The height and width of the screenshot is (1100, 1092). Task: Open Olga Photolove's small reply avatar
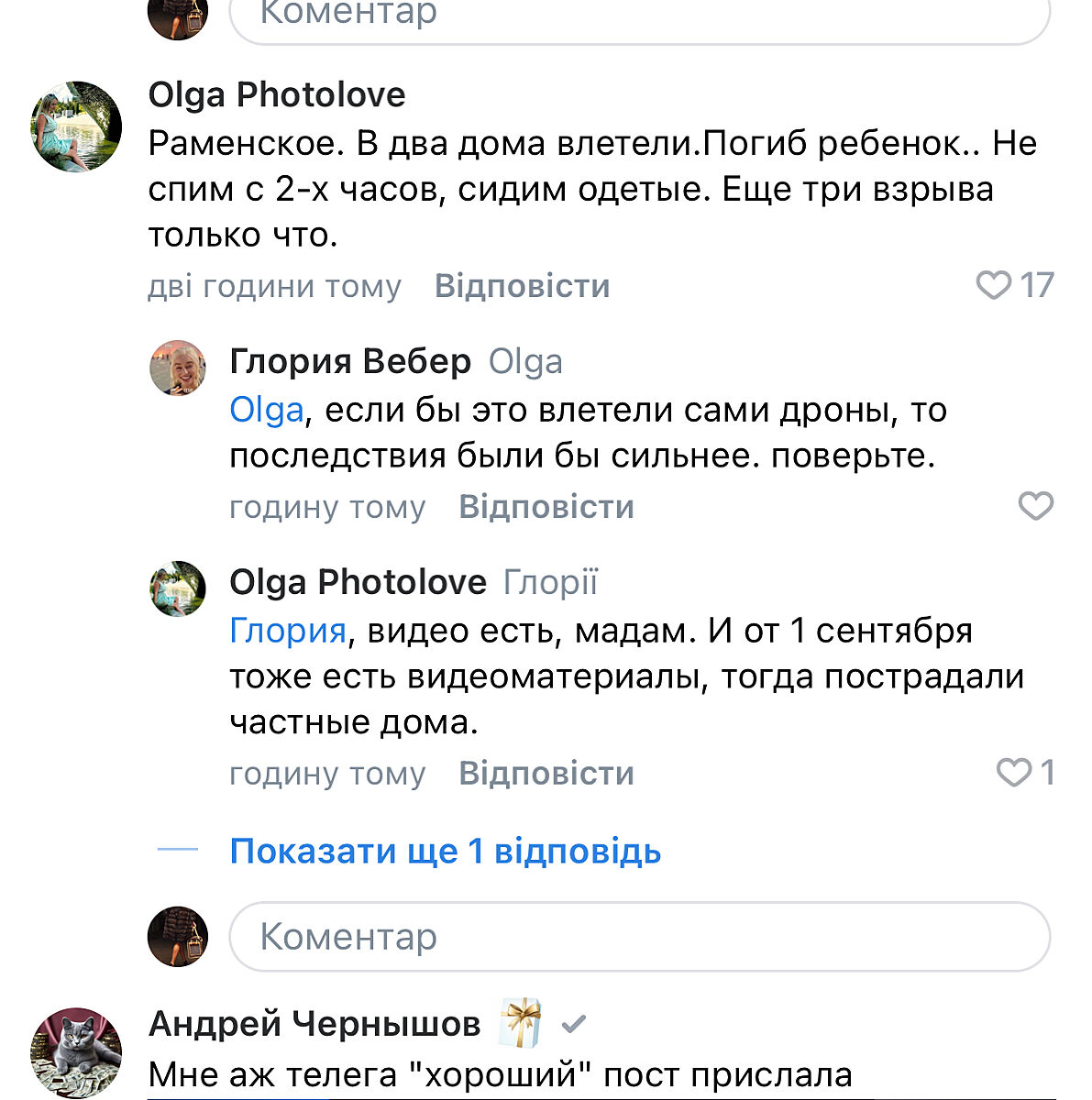click(x=178, y=588)
